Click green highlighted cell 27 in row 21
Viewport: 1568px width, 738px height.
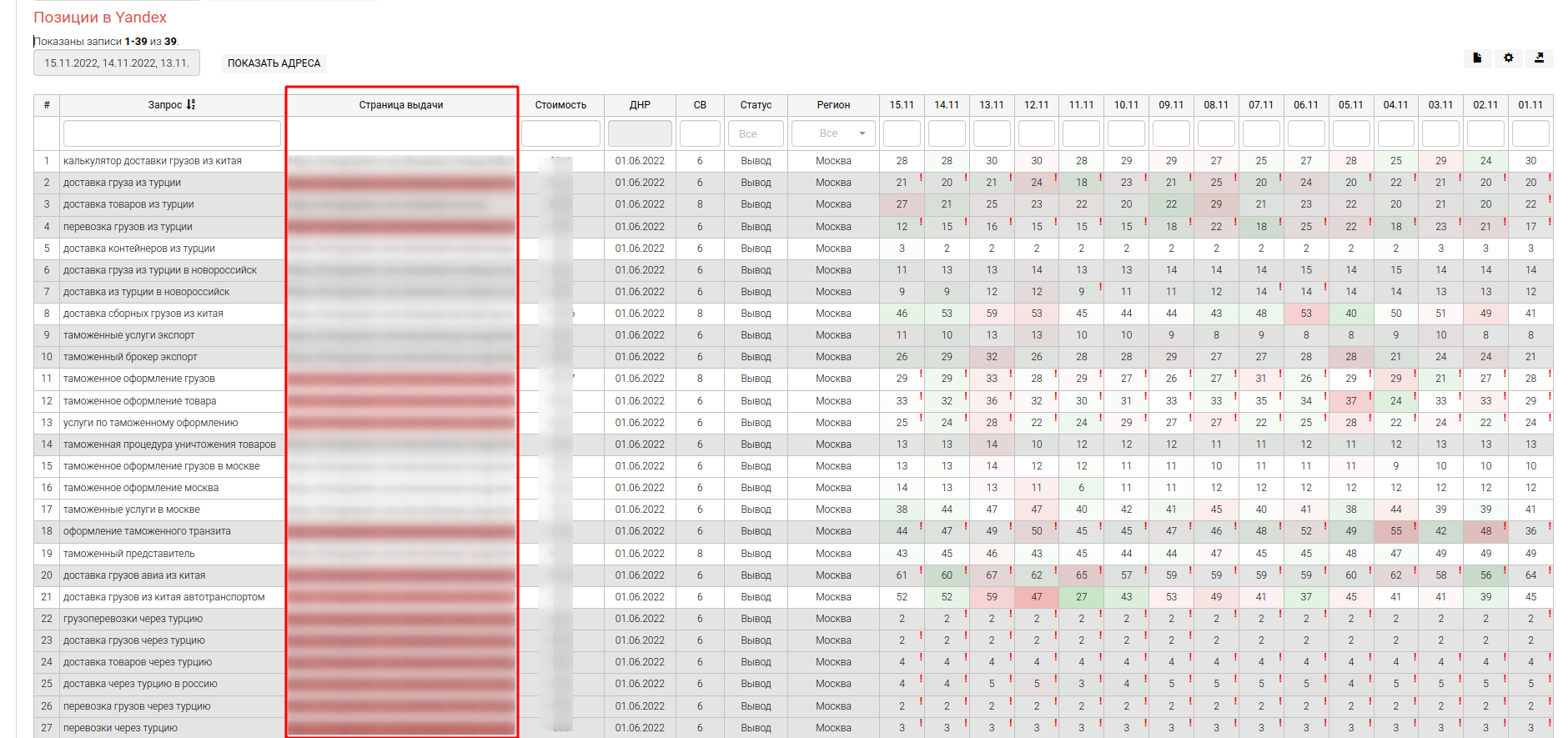tap(1081, 597)
